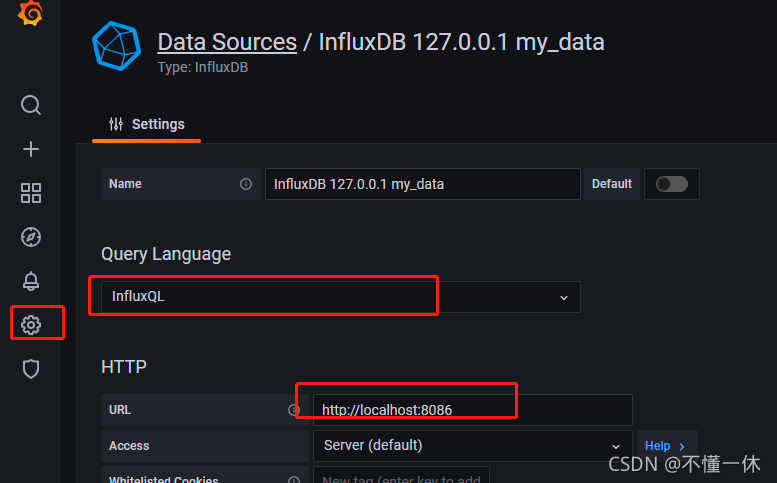Click the Query Language heading
This screenshot has height=483, width=777.
tap(166, 254)
